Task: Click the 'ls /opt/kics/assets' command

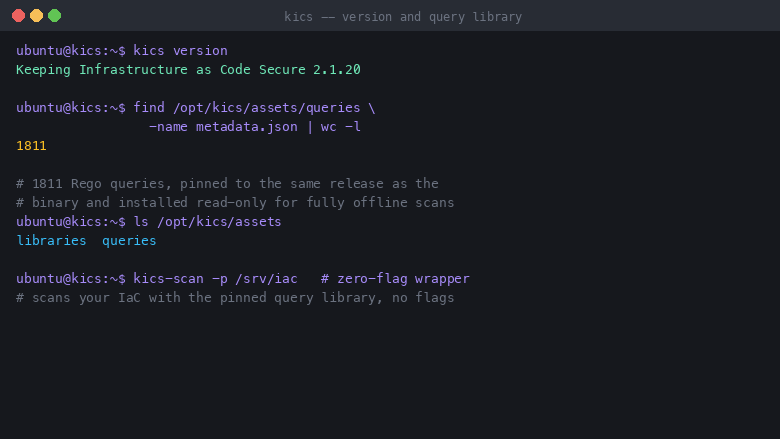Action: (207, 222)
